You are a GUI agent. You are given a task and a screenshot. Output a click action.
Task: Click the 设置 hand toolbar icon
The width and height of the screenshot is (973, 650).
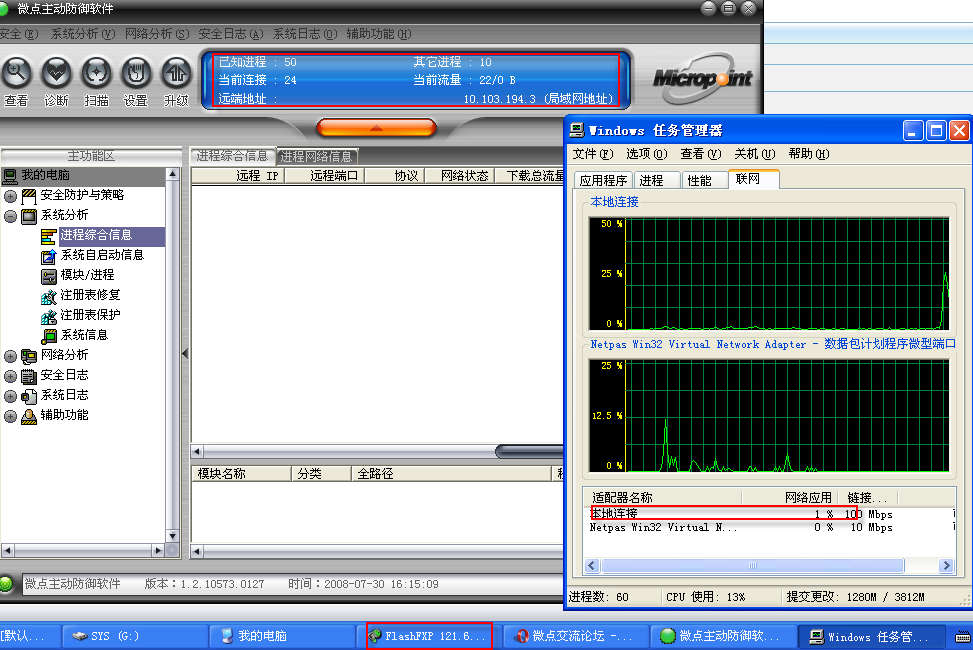[x=136, y=73]
